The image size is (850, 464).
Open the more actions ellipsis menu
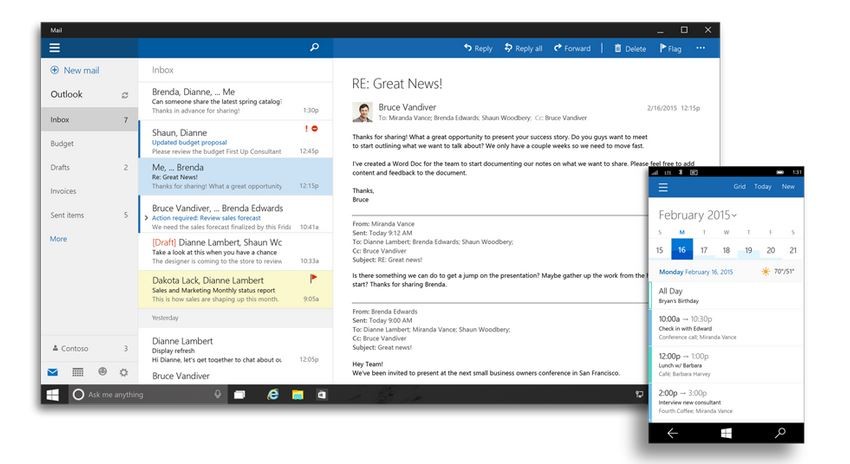tap(701, 48)
